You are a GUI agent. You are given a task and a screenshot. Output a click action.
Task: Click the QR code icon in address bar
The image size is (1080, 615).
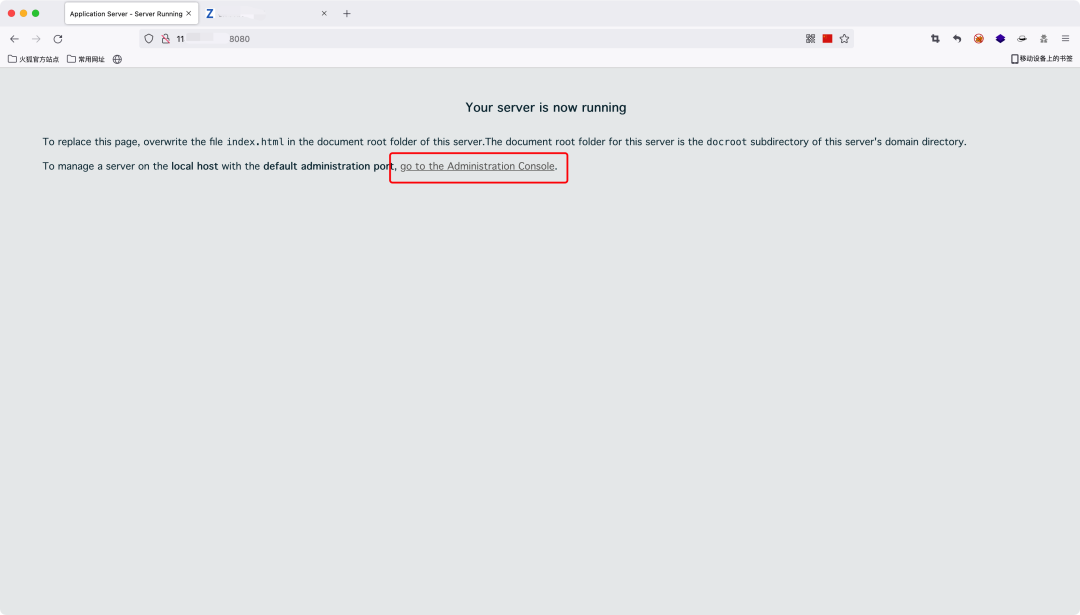point(810,39)
